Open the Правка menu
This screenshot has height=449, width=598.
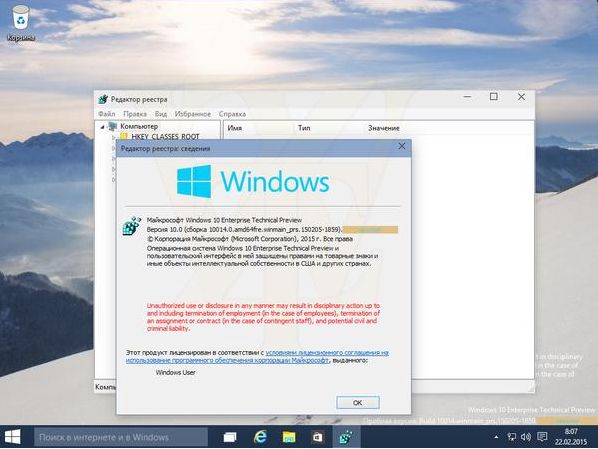[x=135, y=114]
